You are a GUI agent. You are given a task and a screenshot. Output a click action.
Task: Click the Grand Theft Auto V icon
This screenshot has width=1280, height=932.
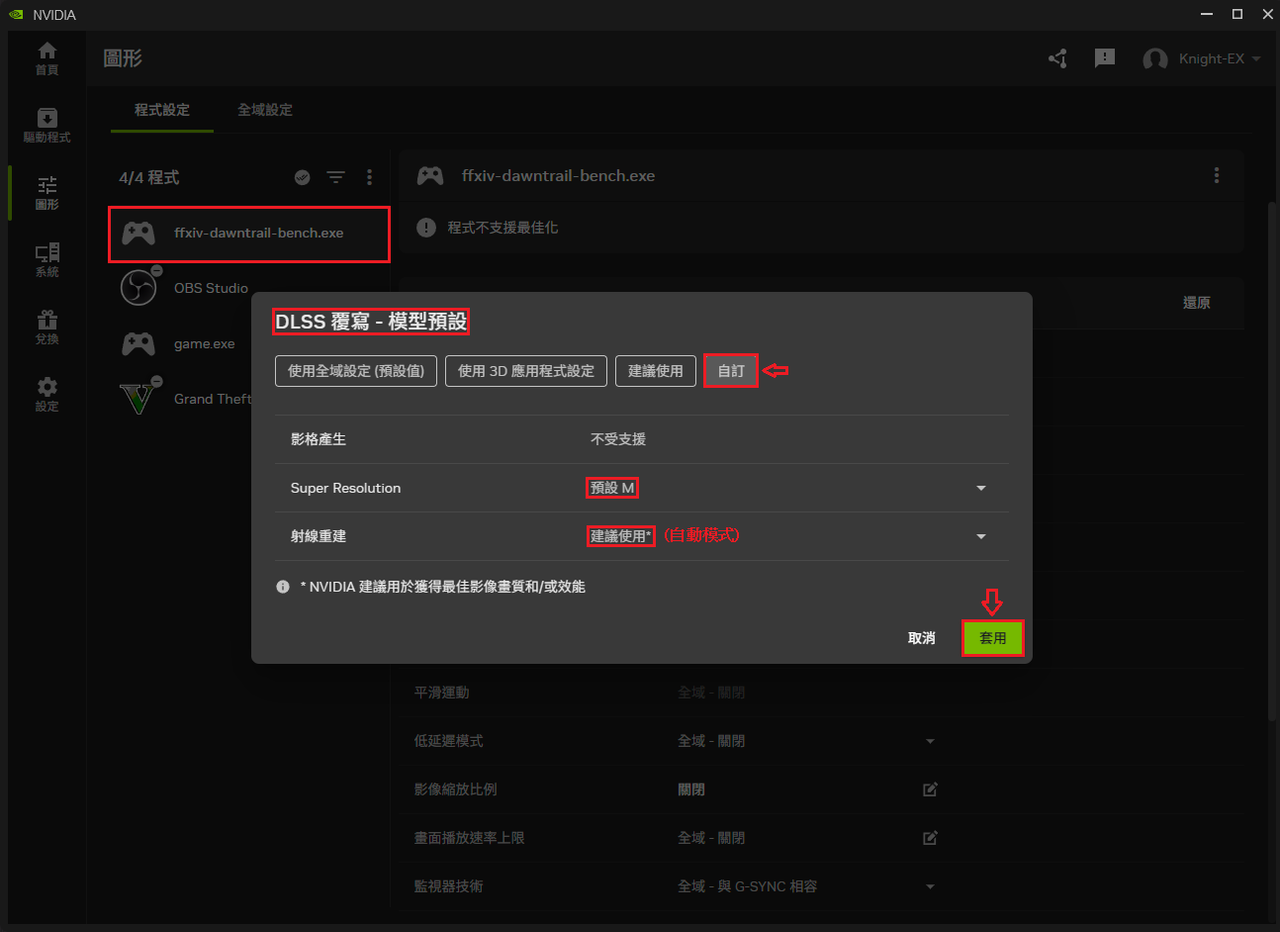click(x=137, y=398)
